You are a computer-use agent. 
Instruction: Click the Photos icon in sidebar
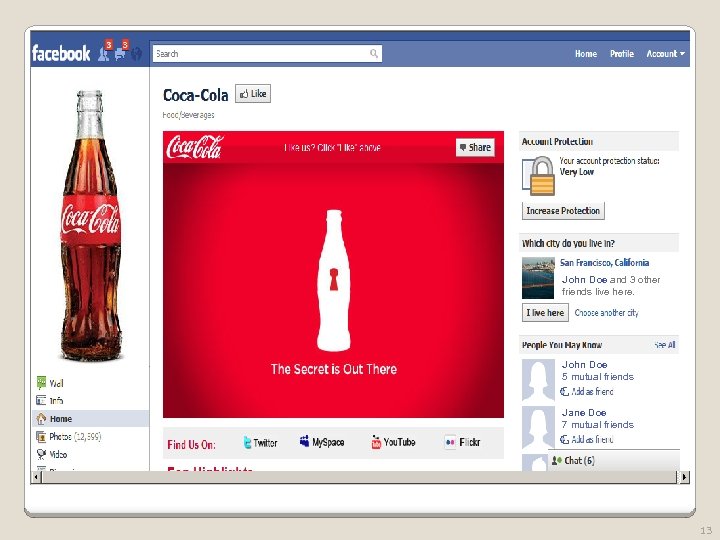click(x=41, y=436)
